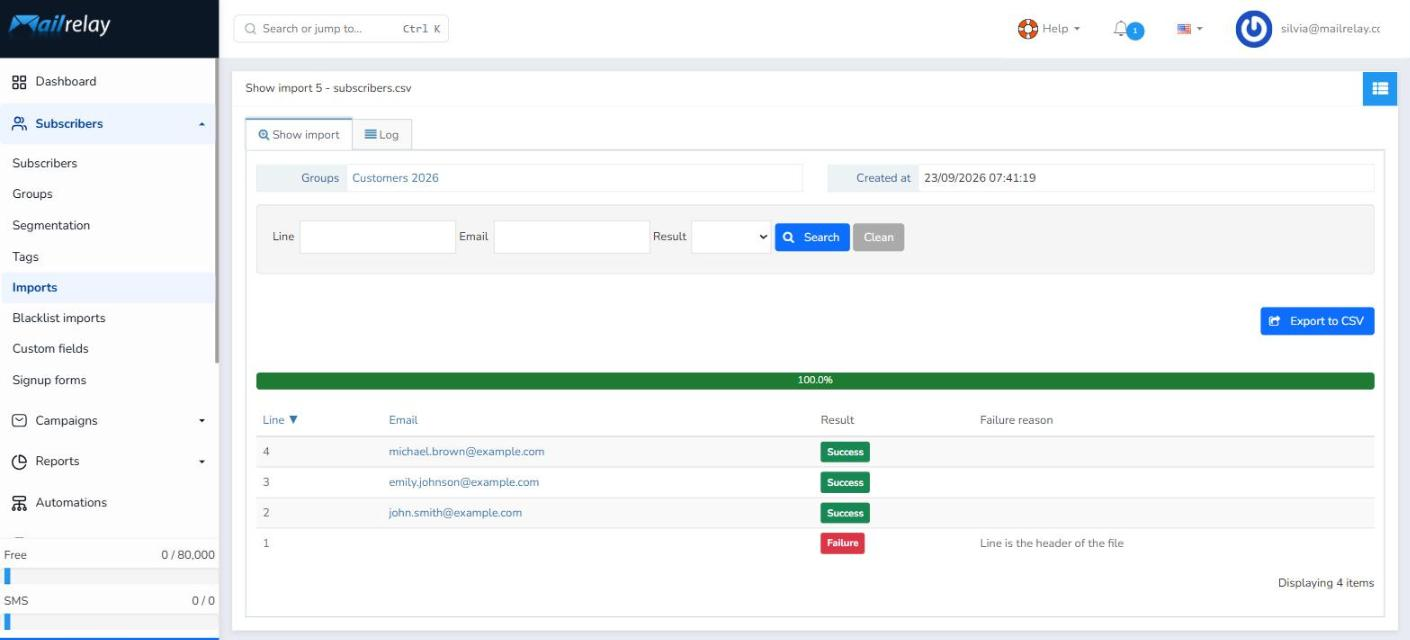Click the Free quota usage bar
This screenshot has height=640, width=1410.
tap(108, 575)
